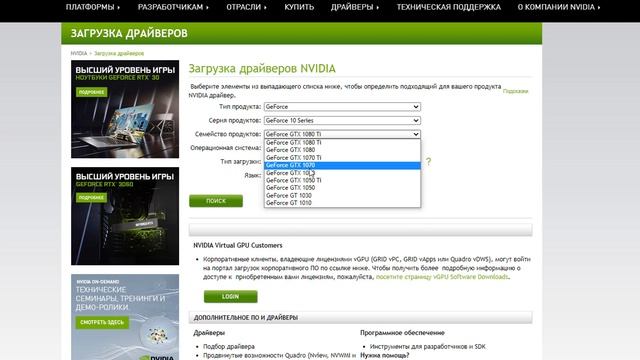The width and height of the screenshot is (640, 360).
Task: Open the vGPU Software Downloads link
Action: pos(442,277)
